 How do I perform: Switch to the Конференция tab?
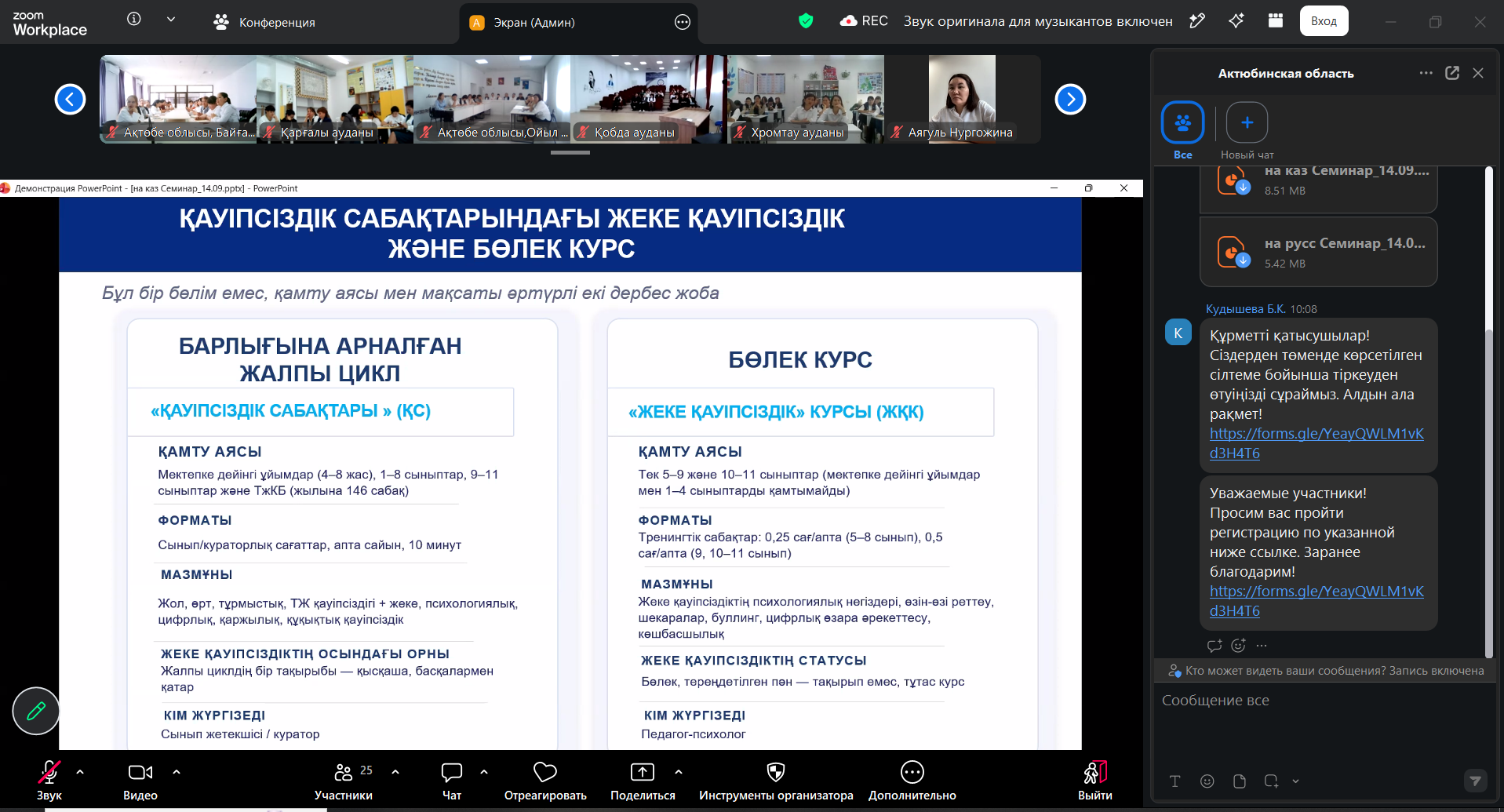point(264,22)
